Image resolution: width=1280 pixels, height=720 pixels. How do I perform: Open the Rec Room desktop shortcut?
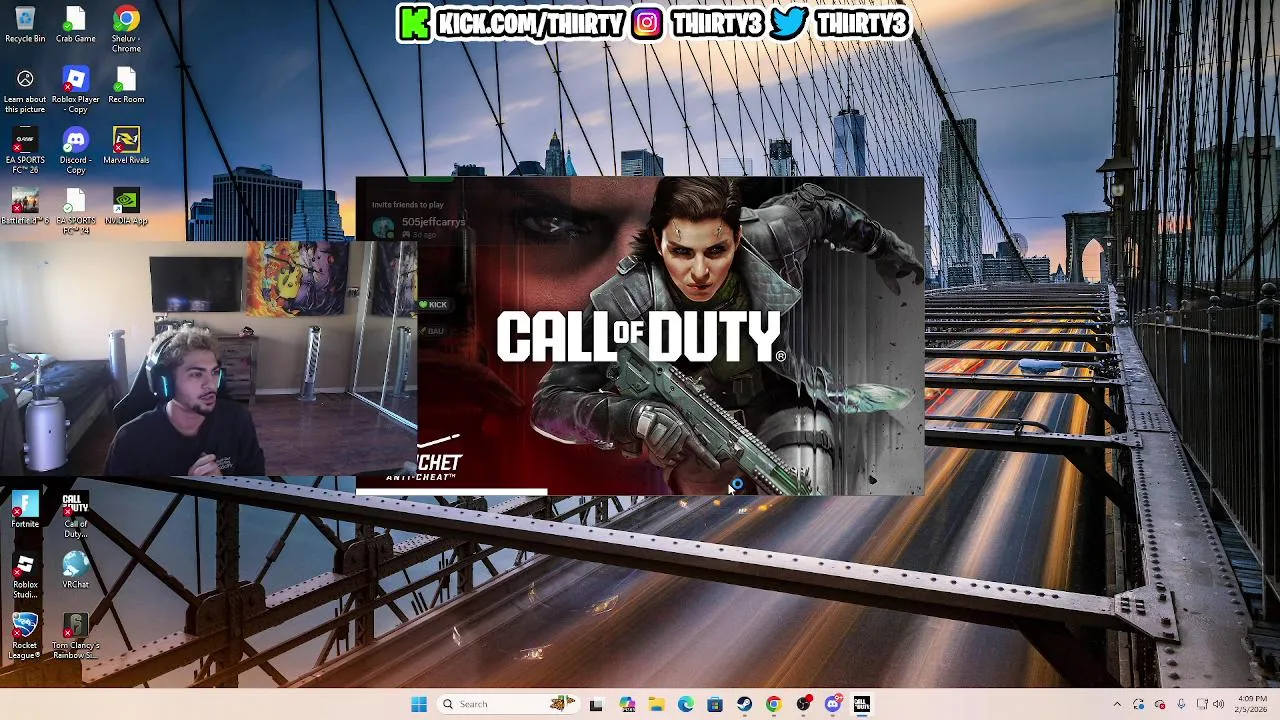[x=126, y=86]
